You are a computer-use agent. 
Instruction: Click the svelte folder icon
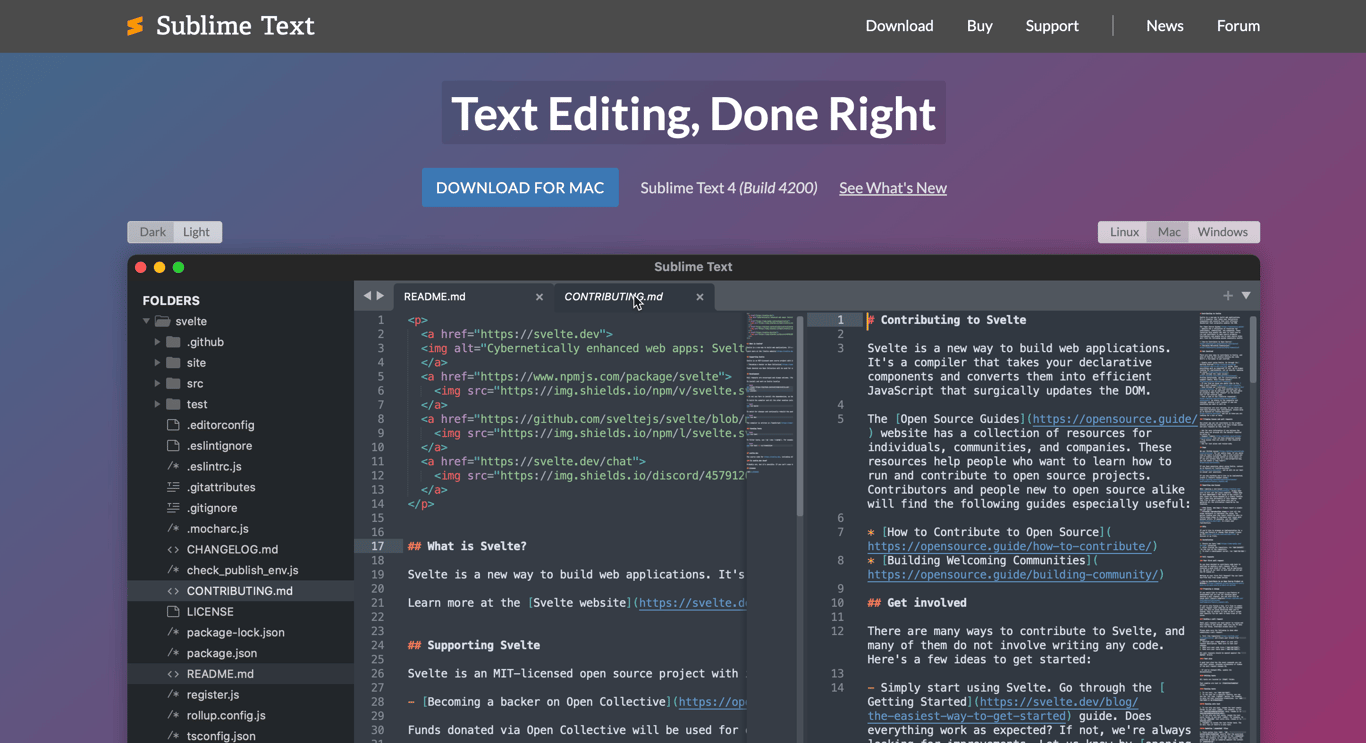pyautogui.click(x=162, y=321)
